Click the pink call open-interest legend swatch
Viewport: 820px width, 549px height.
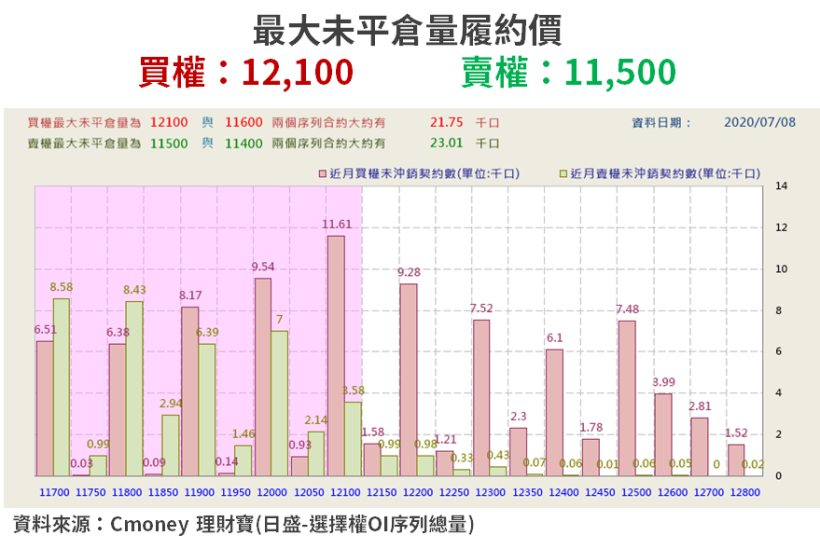tap(323, 174)
